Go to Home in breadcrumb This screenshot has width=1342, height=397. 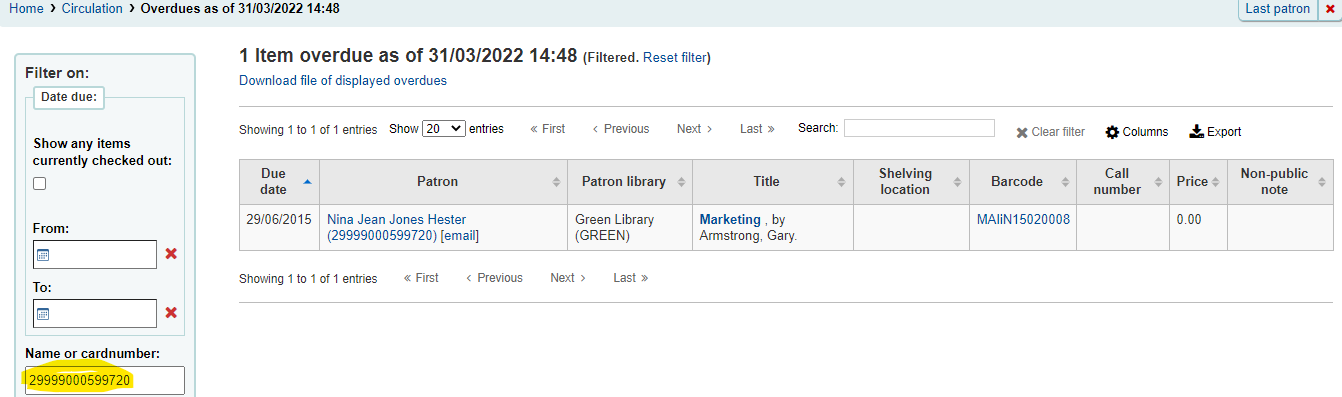[26, 9]
